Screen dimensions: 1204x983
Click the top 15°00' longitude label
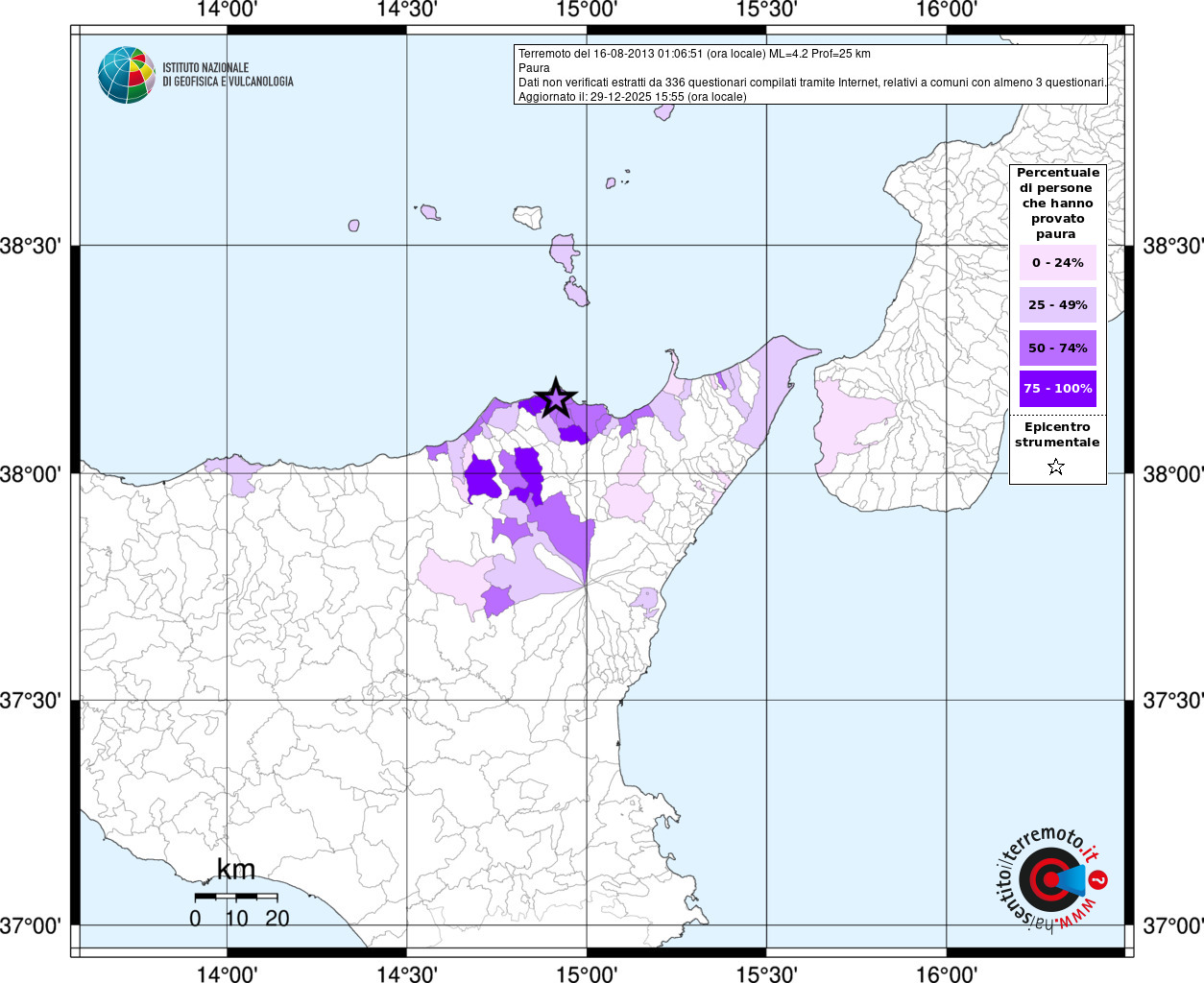[587, 10]
